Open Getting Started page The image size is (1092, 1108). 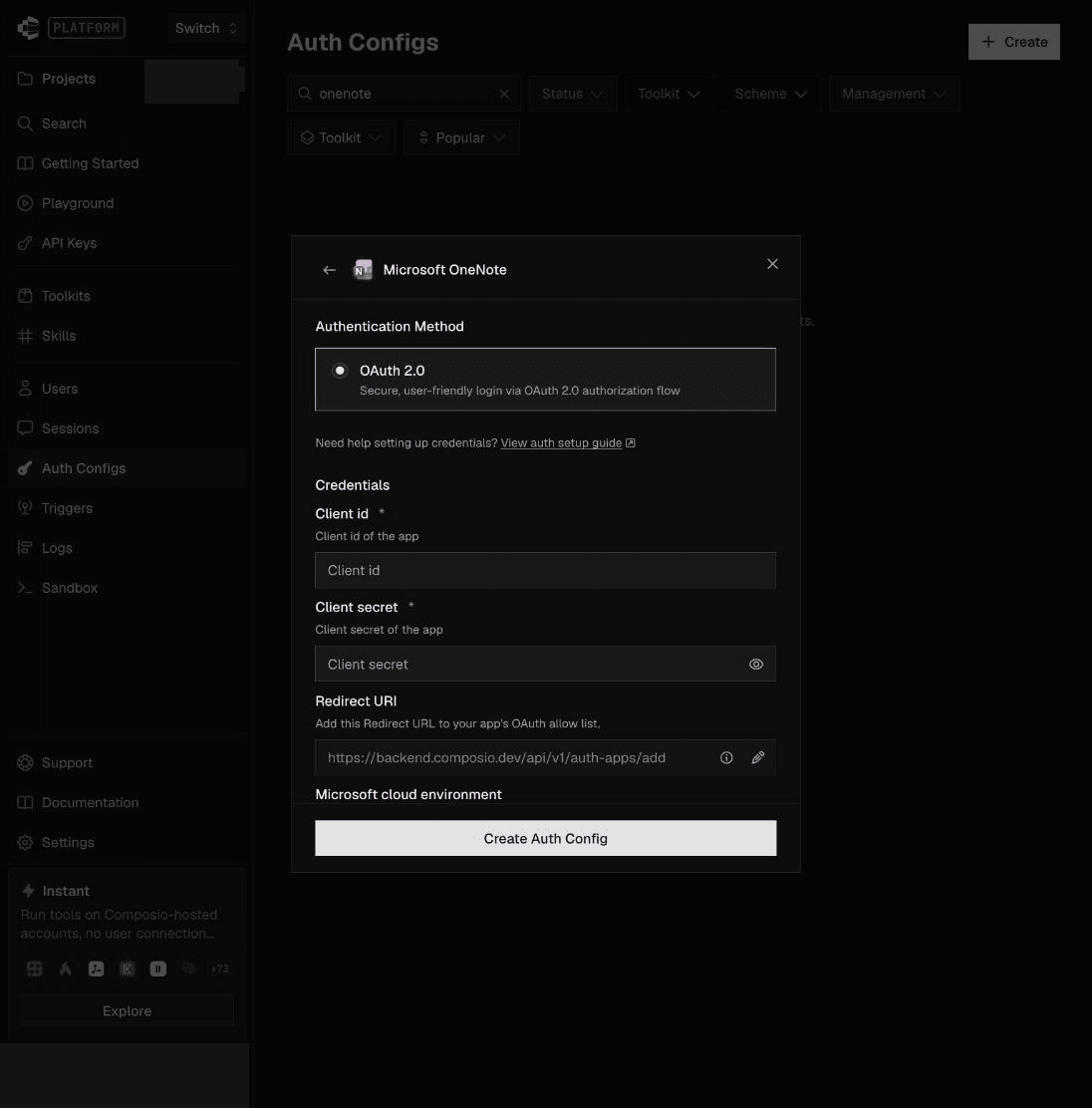pyautogui.click(x=90, y=163)
